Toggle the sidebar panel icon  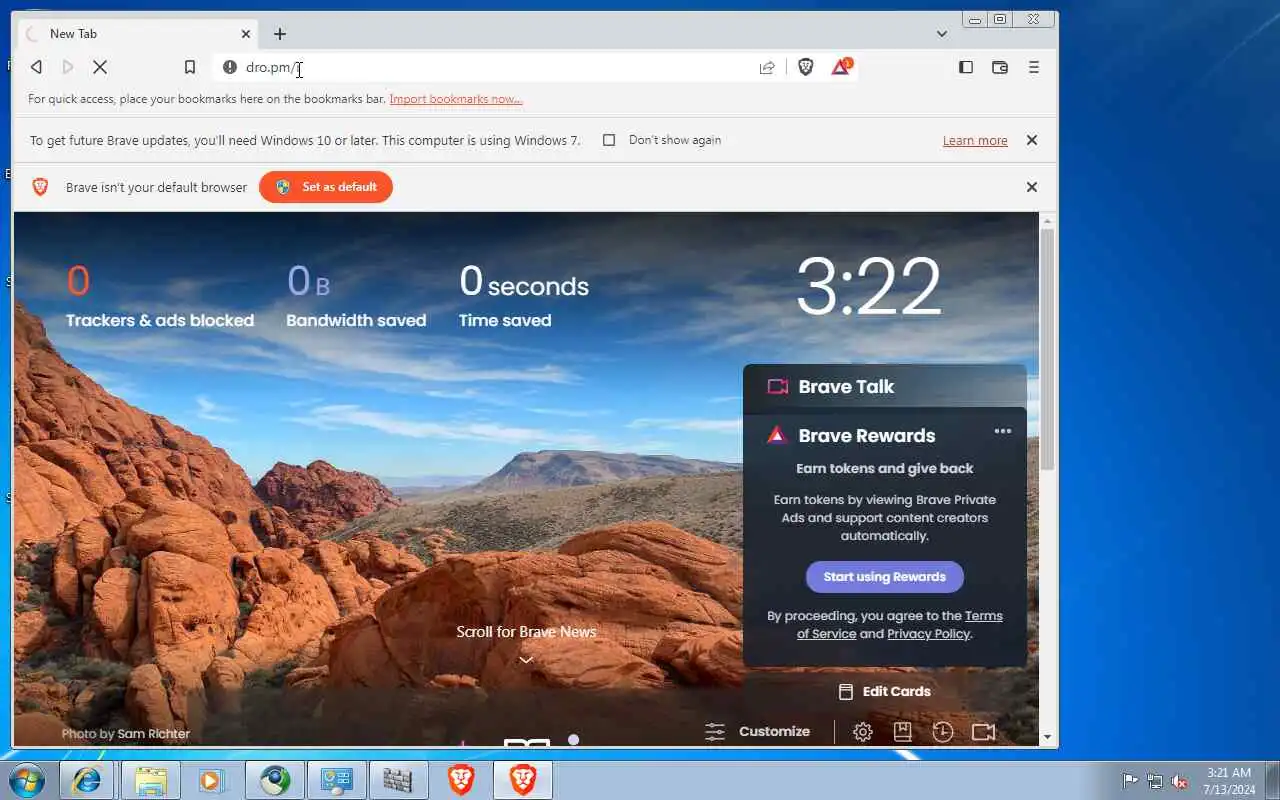click(966, 67)
